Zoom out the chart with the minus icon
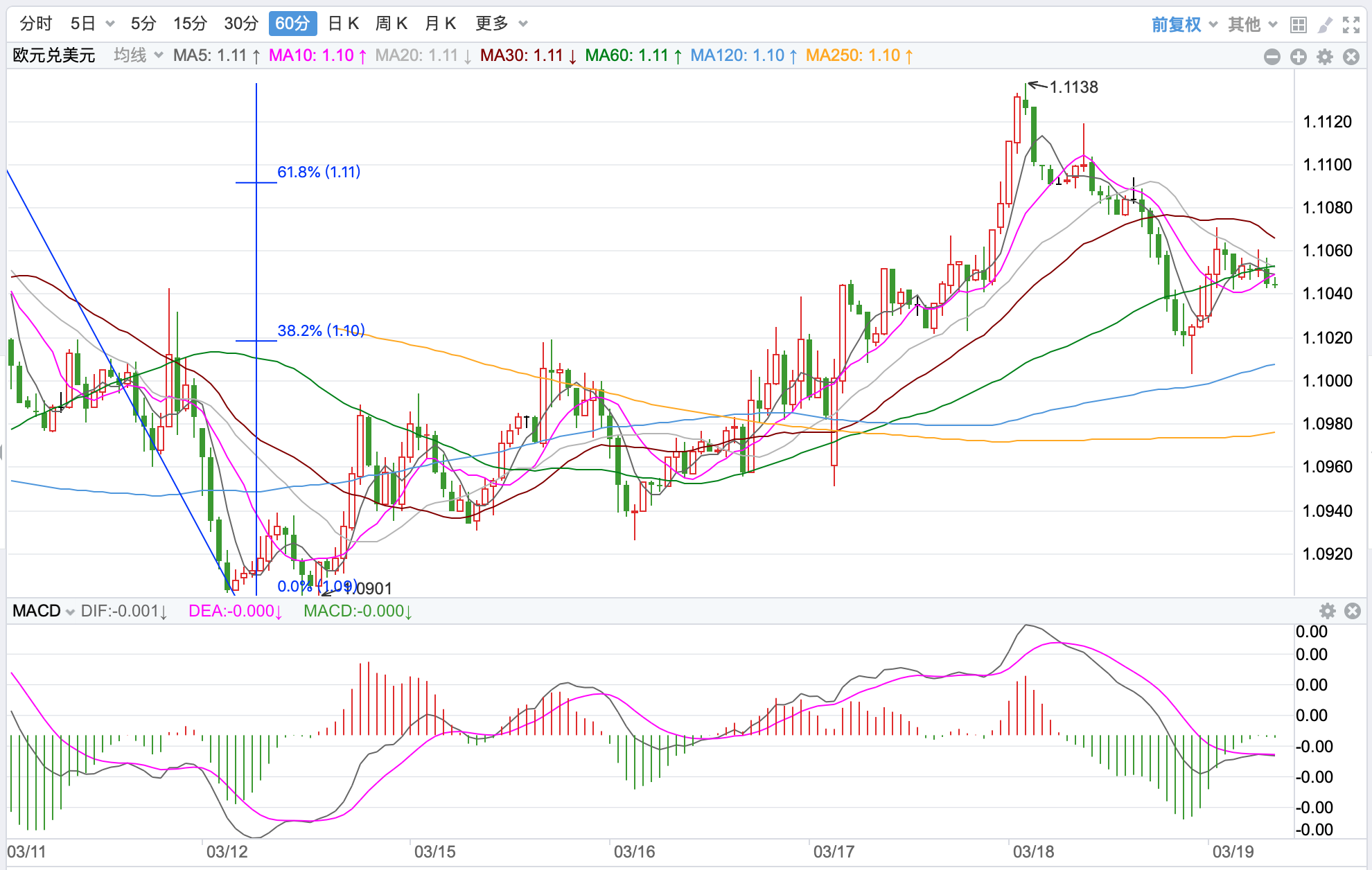The image size is (1372, 870). 1272,57
